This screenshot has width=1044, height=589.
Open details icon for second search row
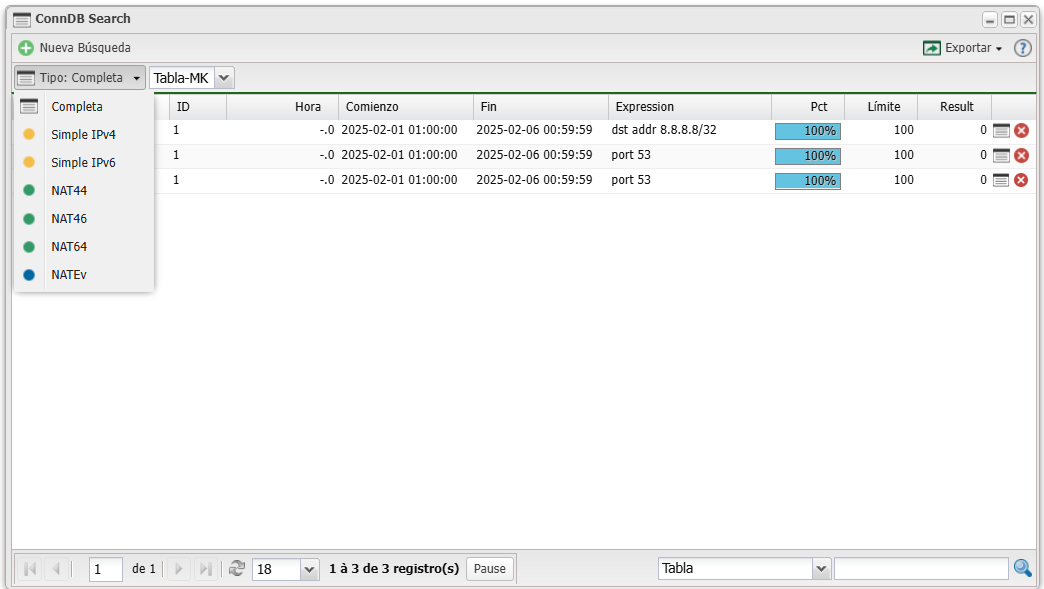[1001, 155]
